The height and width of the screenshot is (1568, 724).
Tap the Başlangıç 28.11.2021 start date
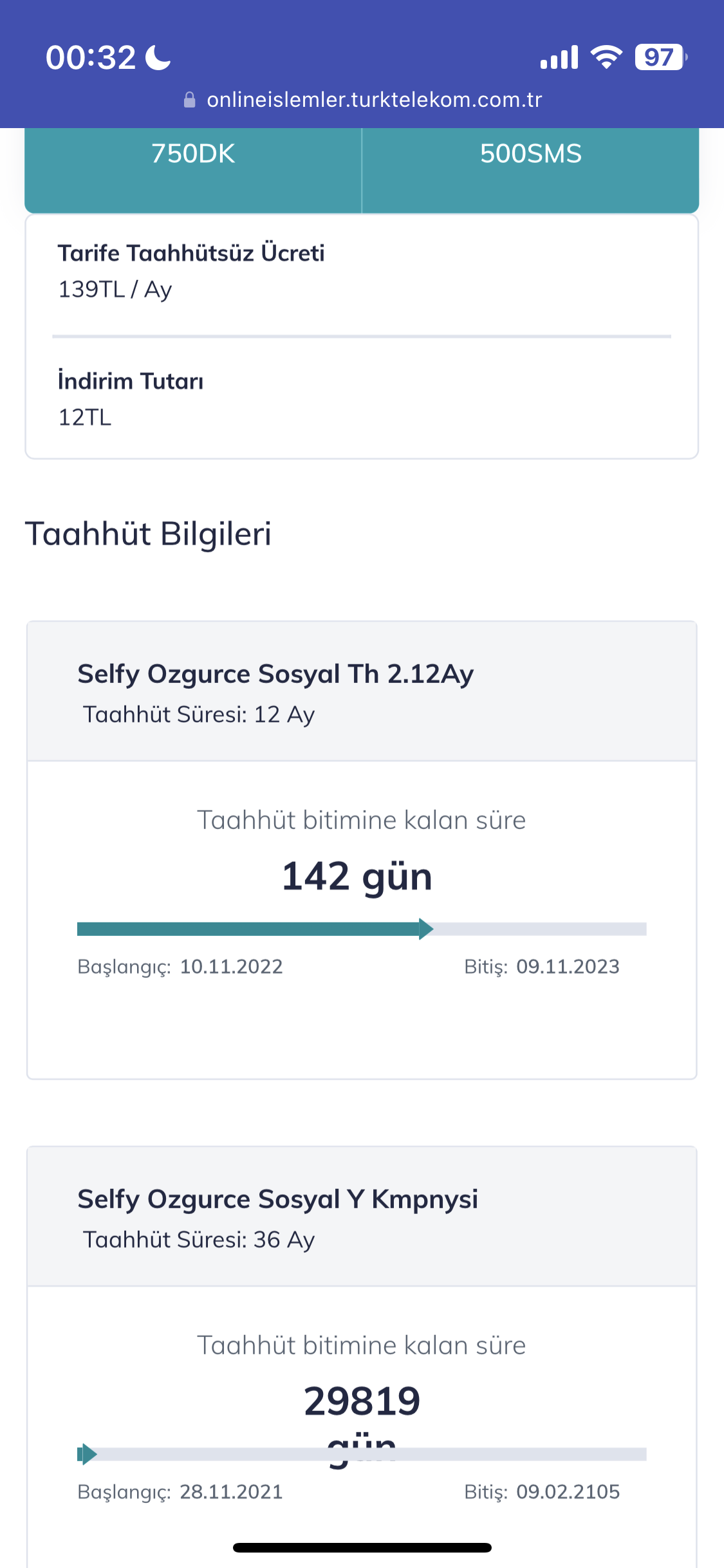[180, 1492]
